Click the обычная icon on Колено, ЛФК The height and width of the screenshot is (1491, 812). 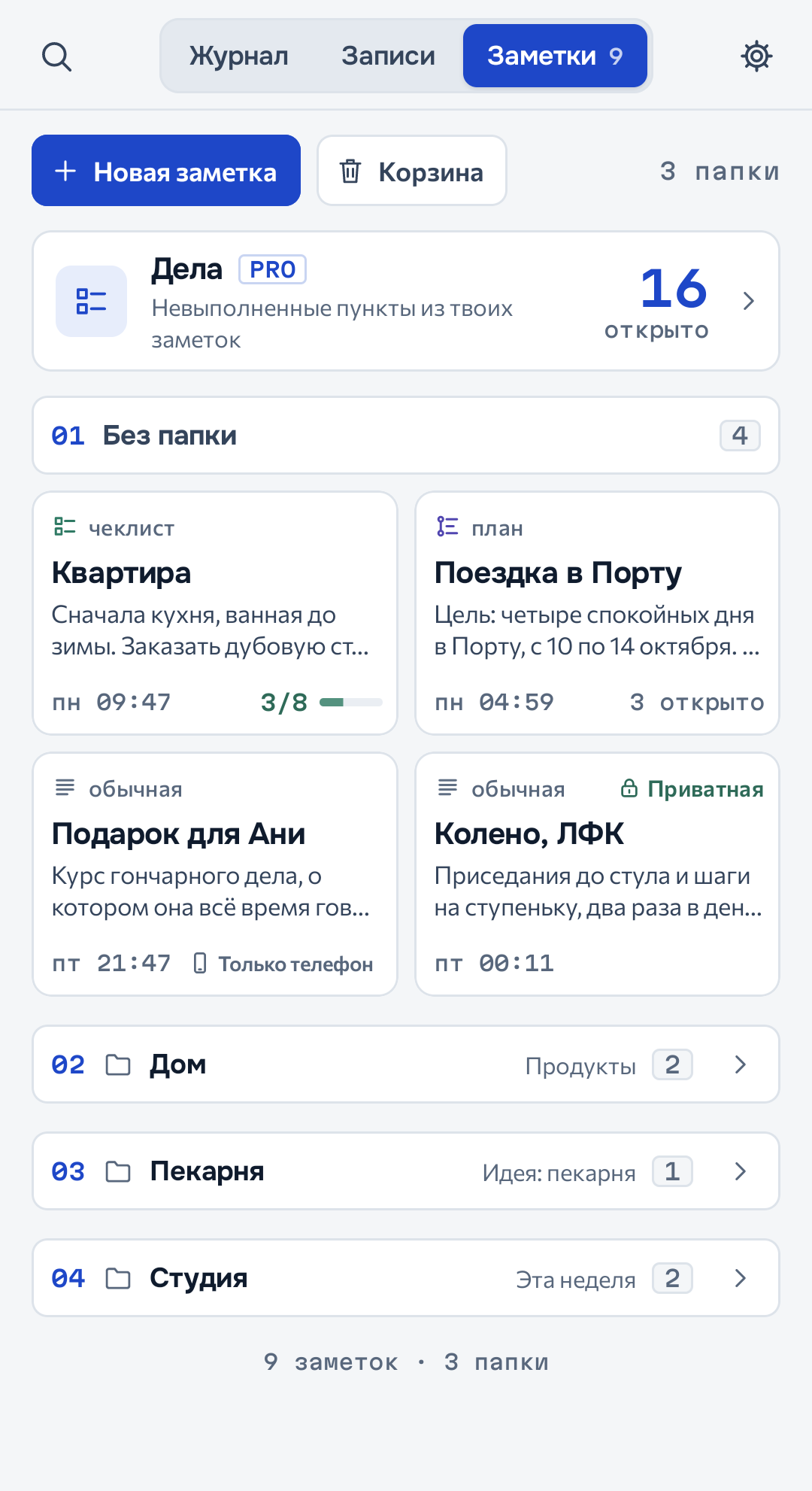pos(447,788)
